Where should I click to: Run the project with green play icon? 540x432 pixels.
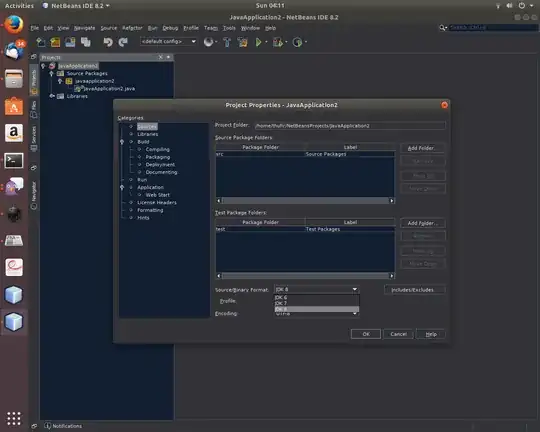258,42
